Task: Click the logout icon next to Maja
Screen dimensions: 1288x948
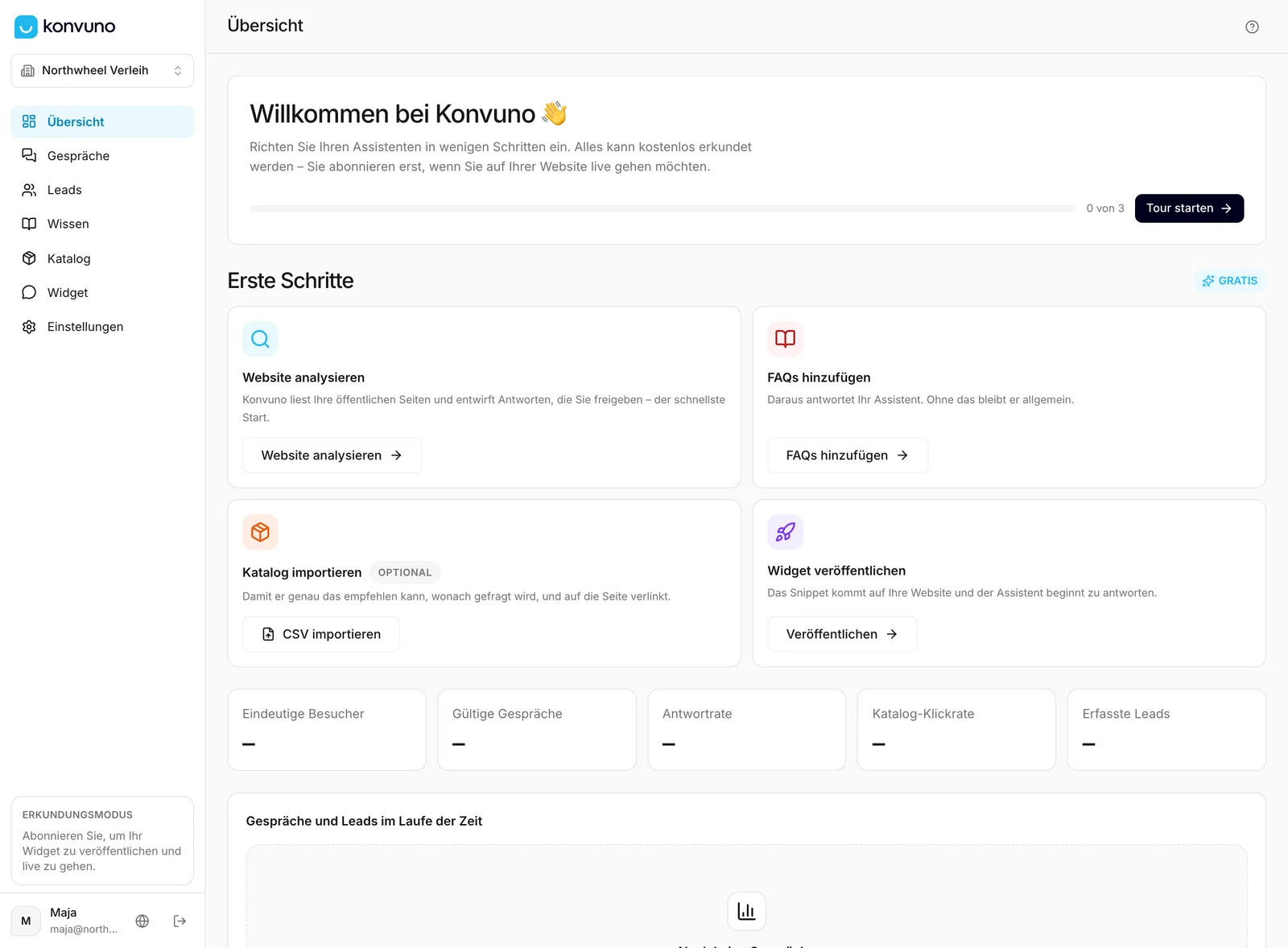Action: click(x=180, y=921)
